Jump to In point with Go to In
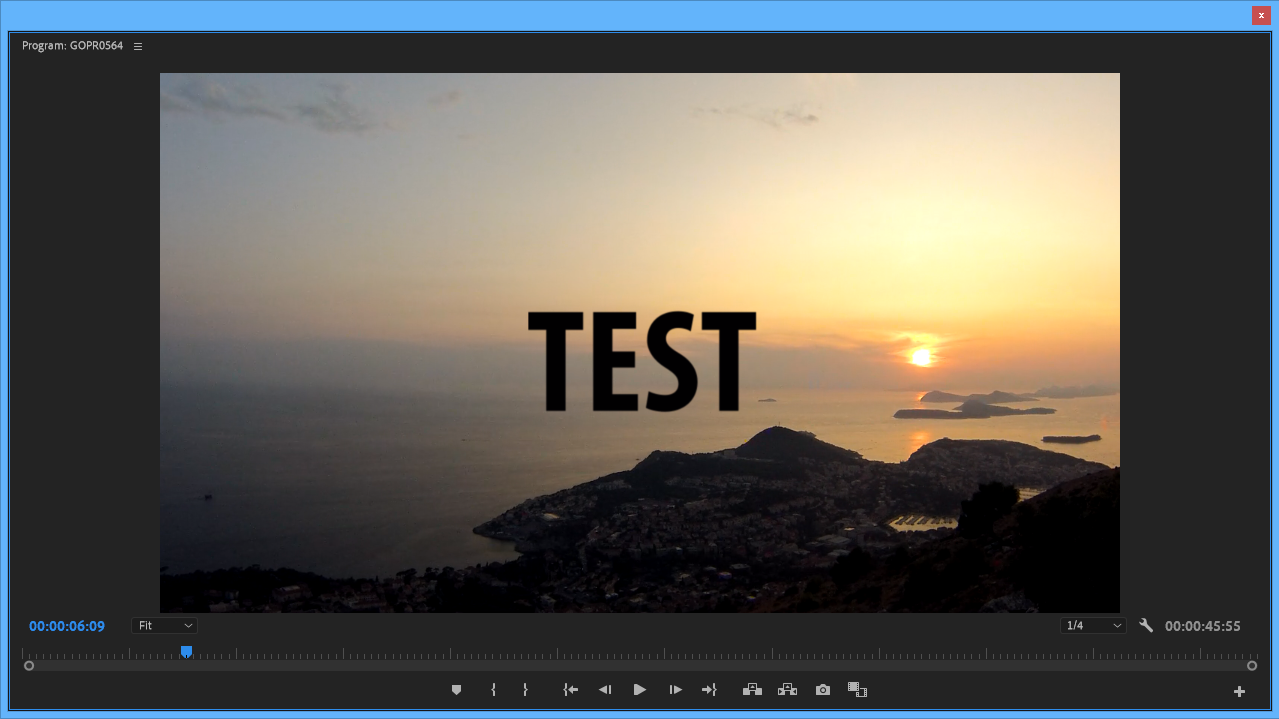Screen dimensions: 1279x719 point(571,690)
